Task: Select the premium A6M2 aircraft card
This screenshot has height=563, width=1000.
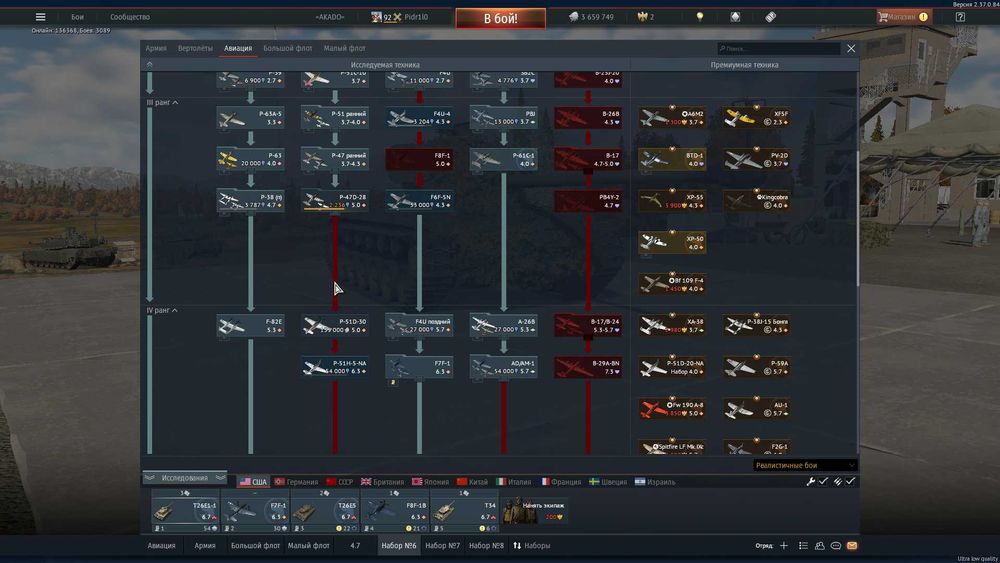Action: tap(672, 118)
